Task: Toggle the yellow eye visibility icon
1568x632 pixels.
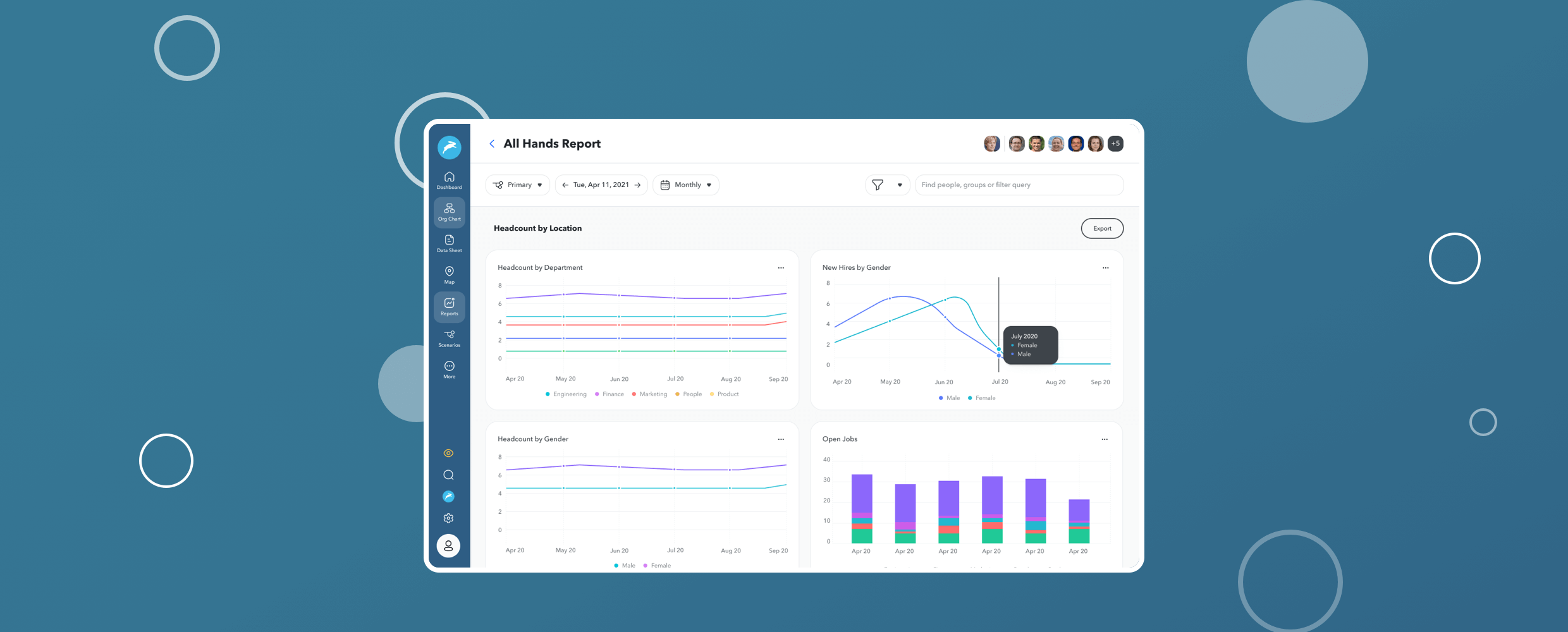Action: point(448,453)
